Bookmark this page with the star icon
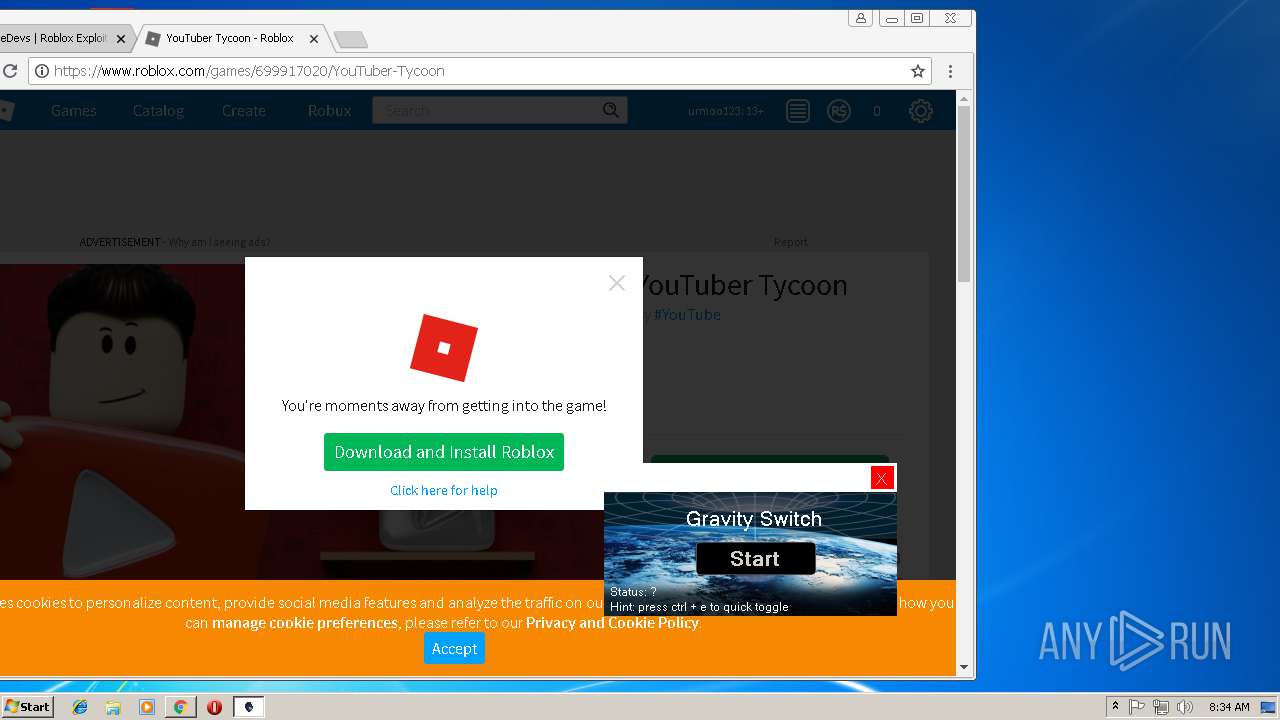The image size is (1280, 720). (x=917, y=71)
